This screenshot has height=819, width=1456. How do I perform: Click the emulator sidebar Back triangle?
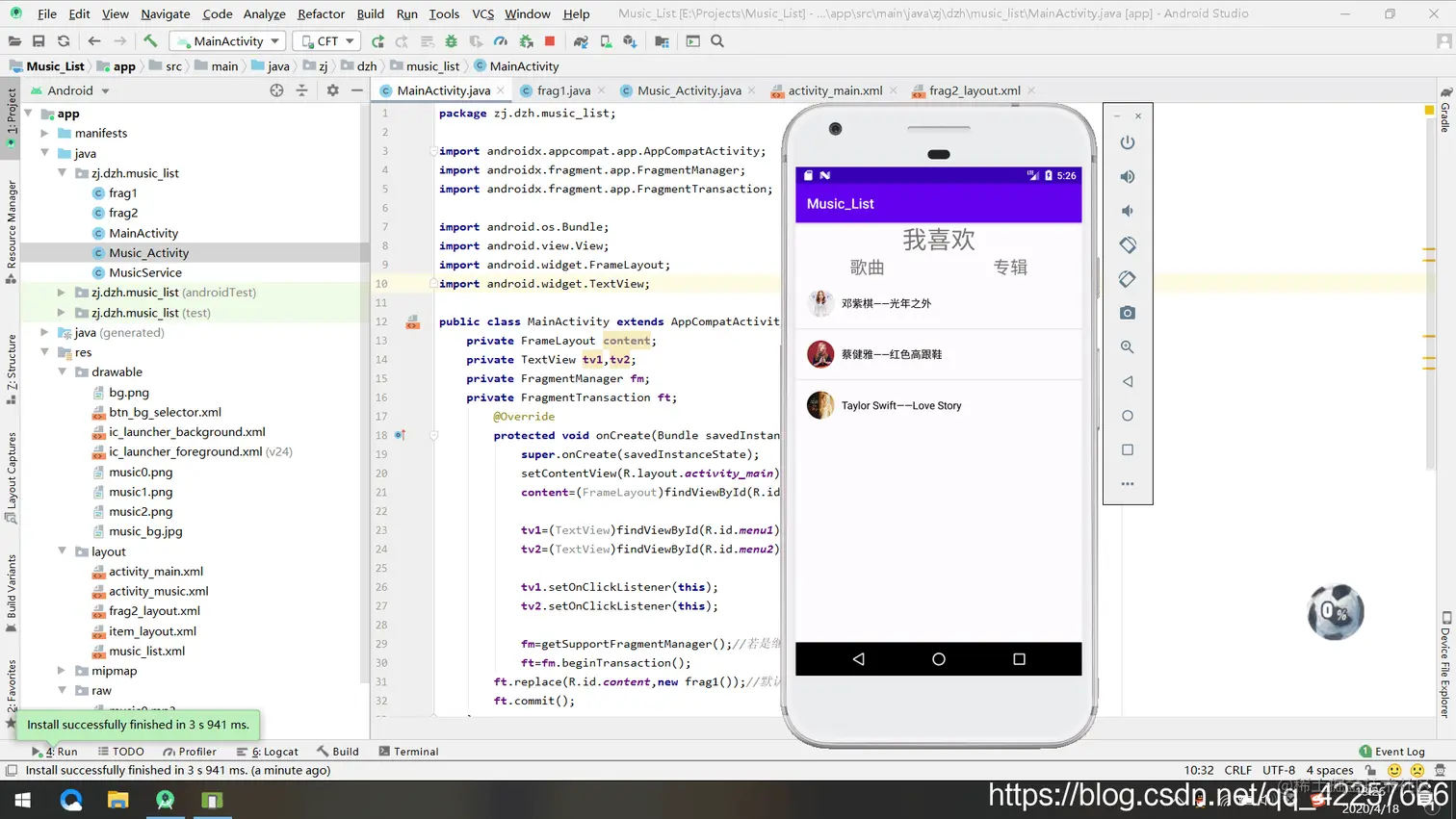(1128, 381)
